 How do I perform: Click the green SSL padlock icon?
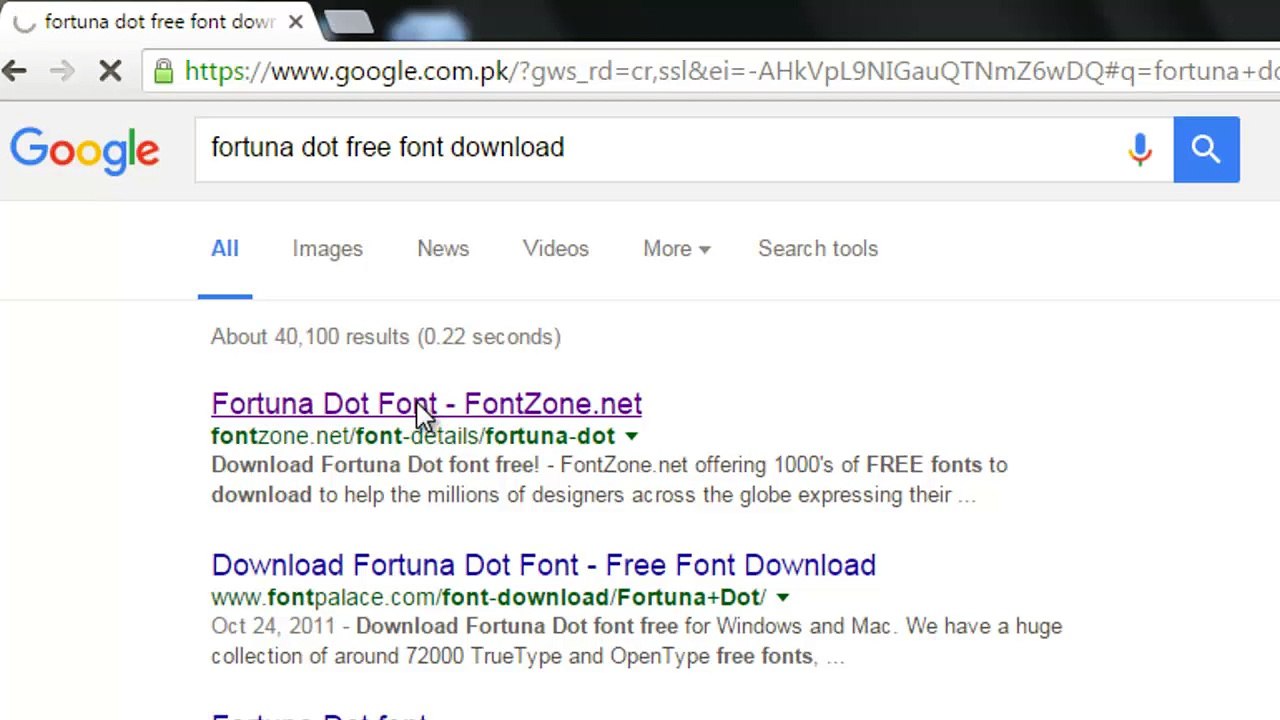[164, 71]
